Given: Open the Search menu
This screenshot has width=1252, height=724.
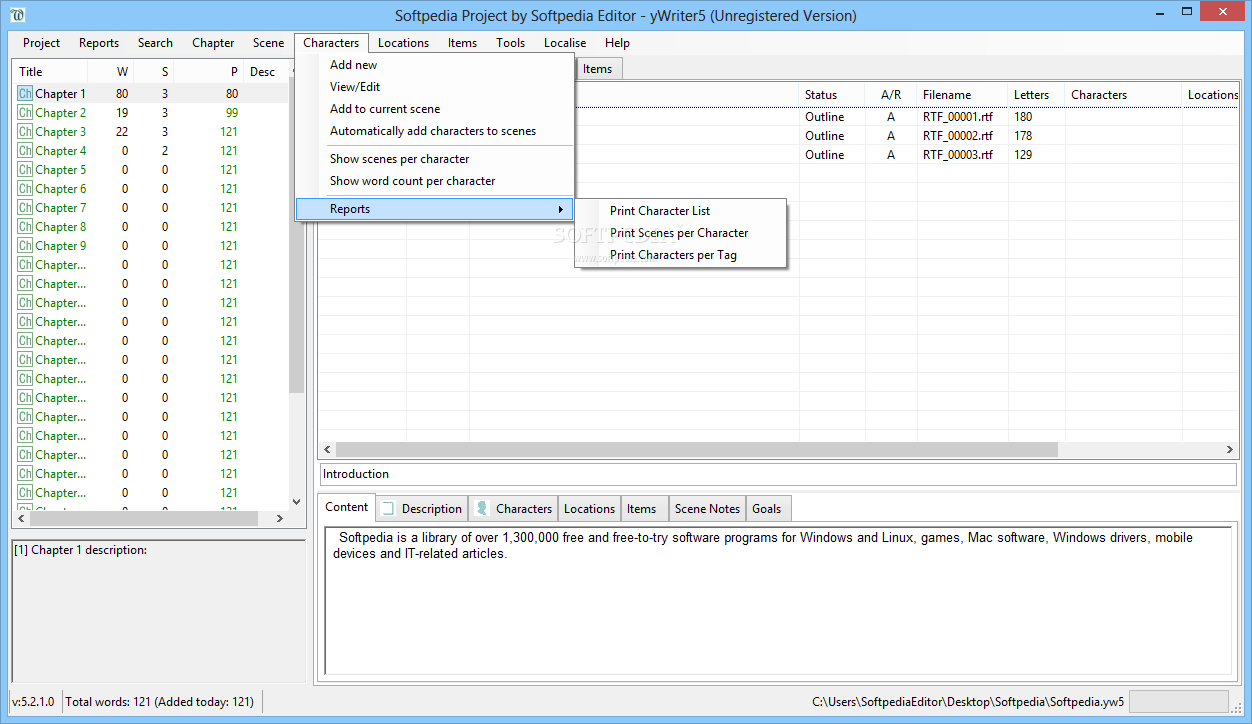Looking at the screenshot, I should tap(155, 43).
